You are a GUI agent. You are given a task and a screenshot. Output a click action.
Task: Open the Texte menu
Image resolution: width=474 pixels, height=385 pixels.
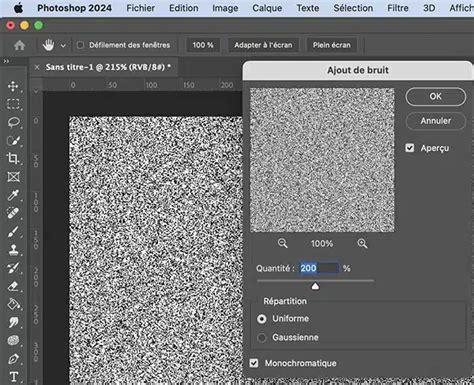[308, 8]
